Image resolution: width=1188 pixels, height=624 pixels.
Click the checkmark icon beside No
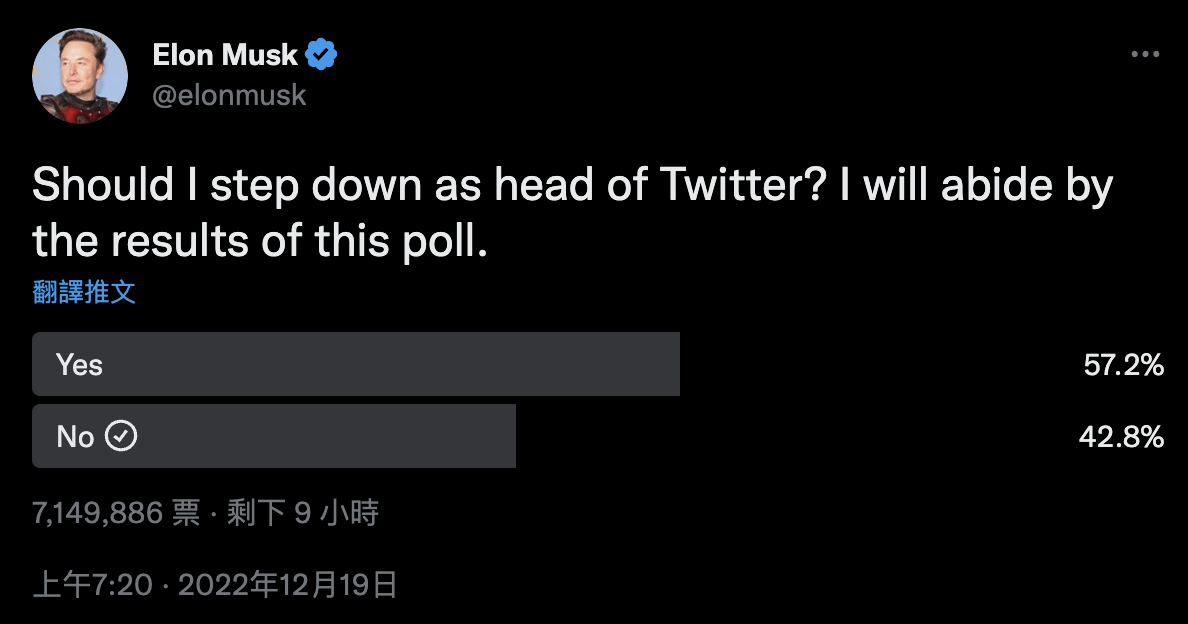121,436
